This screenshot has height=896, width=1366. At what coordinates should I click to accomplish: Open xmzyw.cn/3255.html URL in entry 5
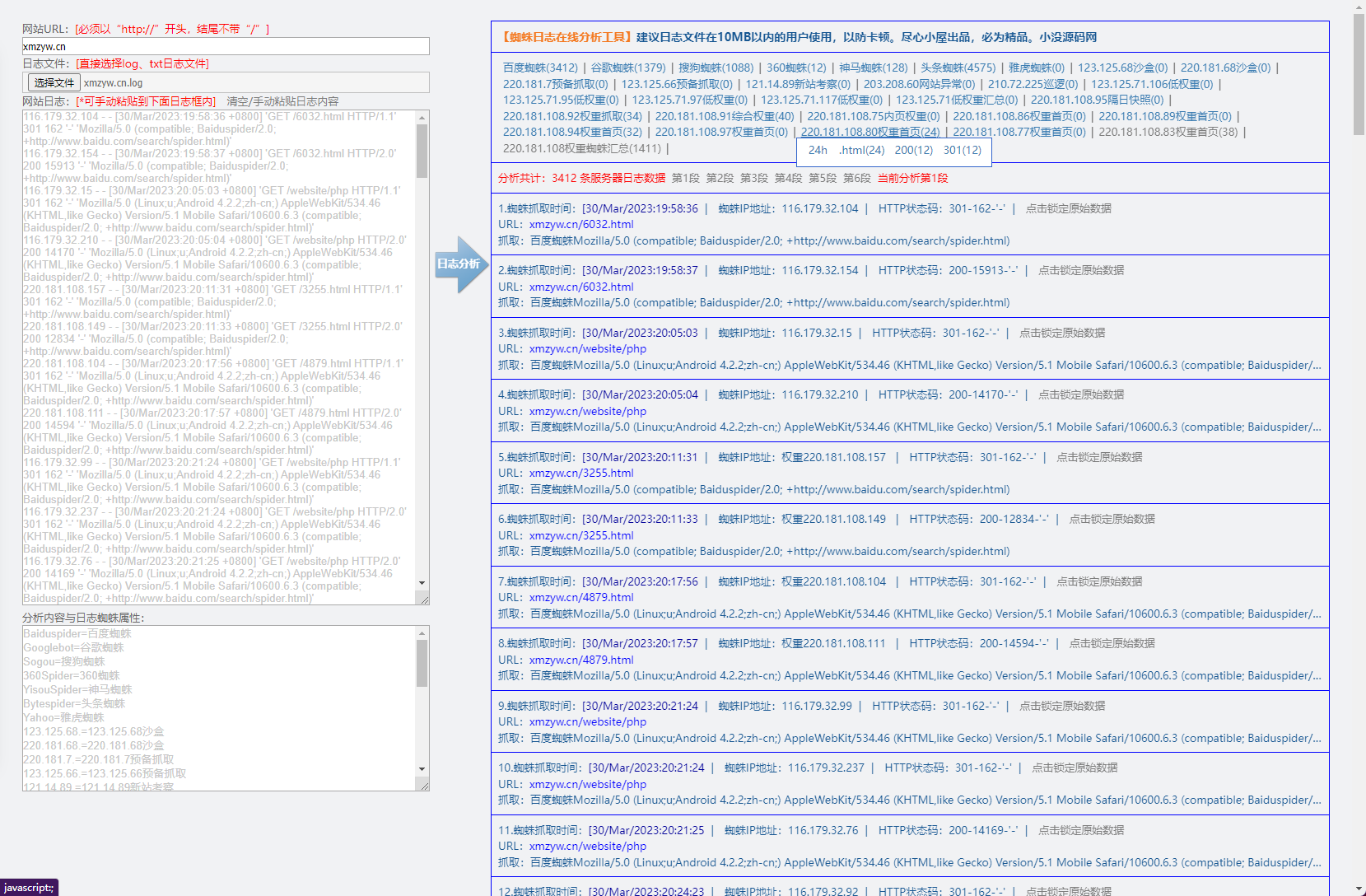tap(581, 473)
